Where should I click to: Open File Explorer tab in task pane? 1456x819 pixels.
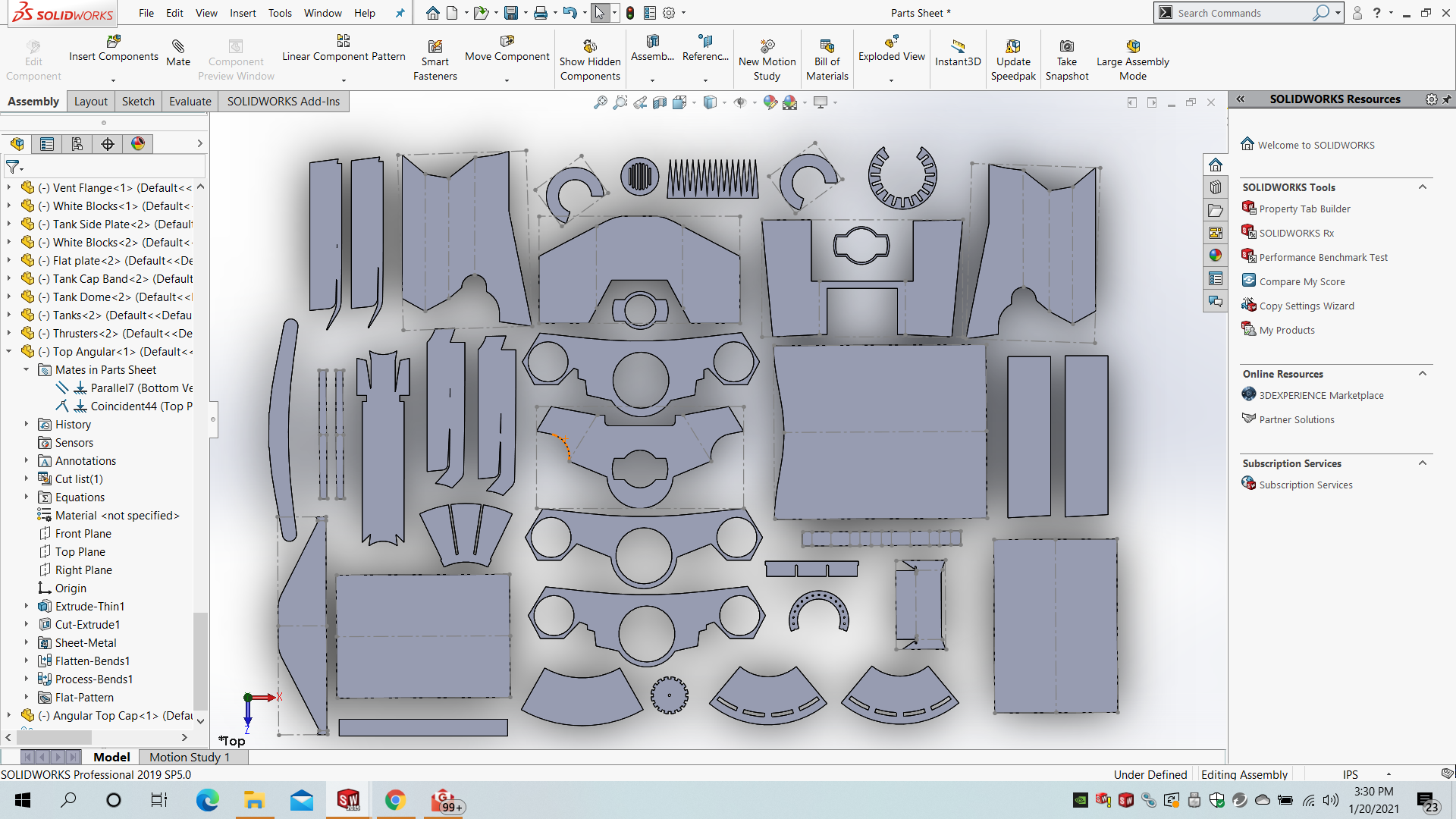click(1216, 210)
